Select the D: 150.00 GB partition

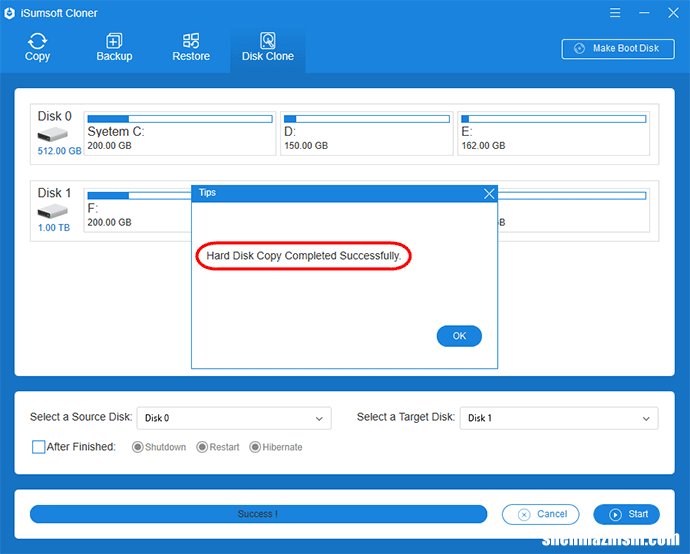[367, 133]
